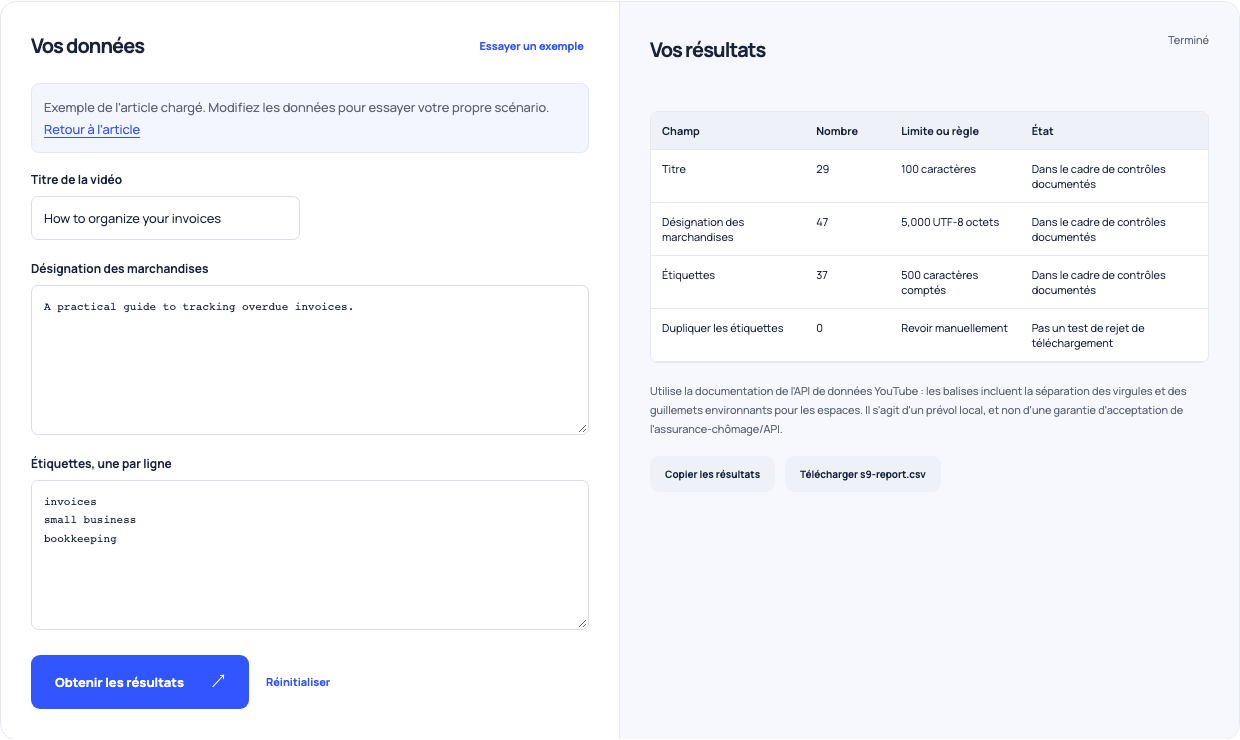Open the Retour à l'article link
Viewport: 1240px width, 740px height.
92,130
